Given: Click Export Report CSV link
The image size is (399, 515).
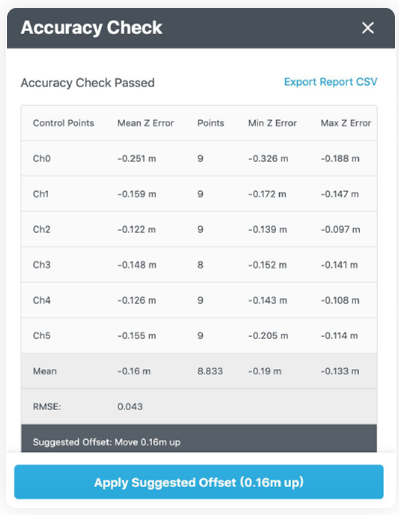Looking at the screenshot, I should coord(330,82).
